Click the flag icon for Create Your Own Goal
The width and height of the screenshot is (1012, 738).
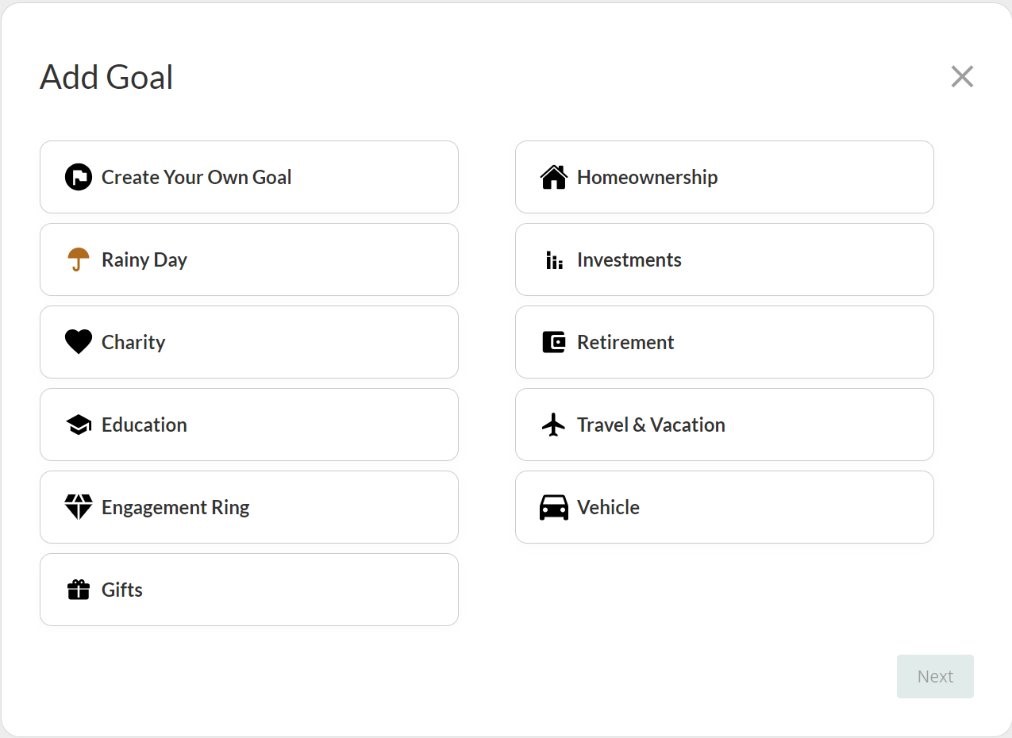pyautogui.click(x=78, y=177)
